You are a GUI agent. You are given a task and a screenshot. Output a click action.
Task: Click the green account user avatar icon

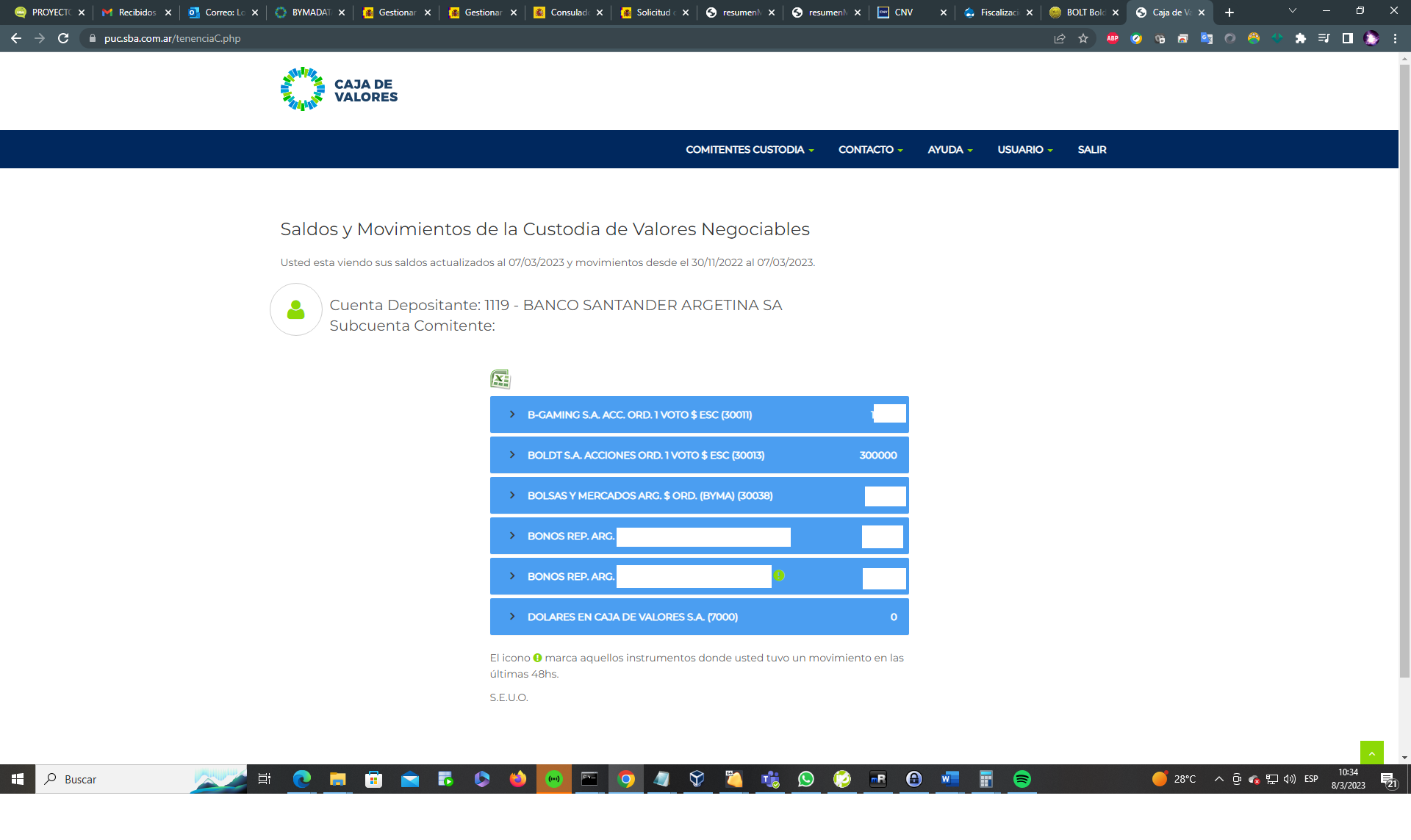click(296, 309)
